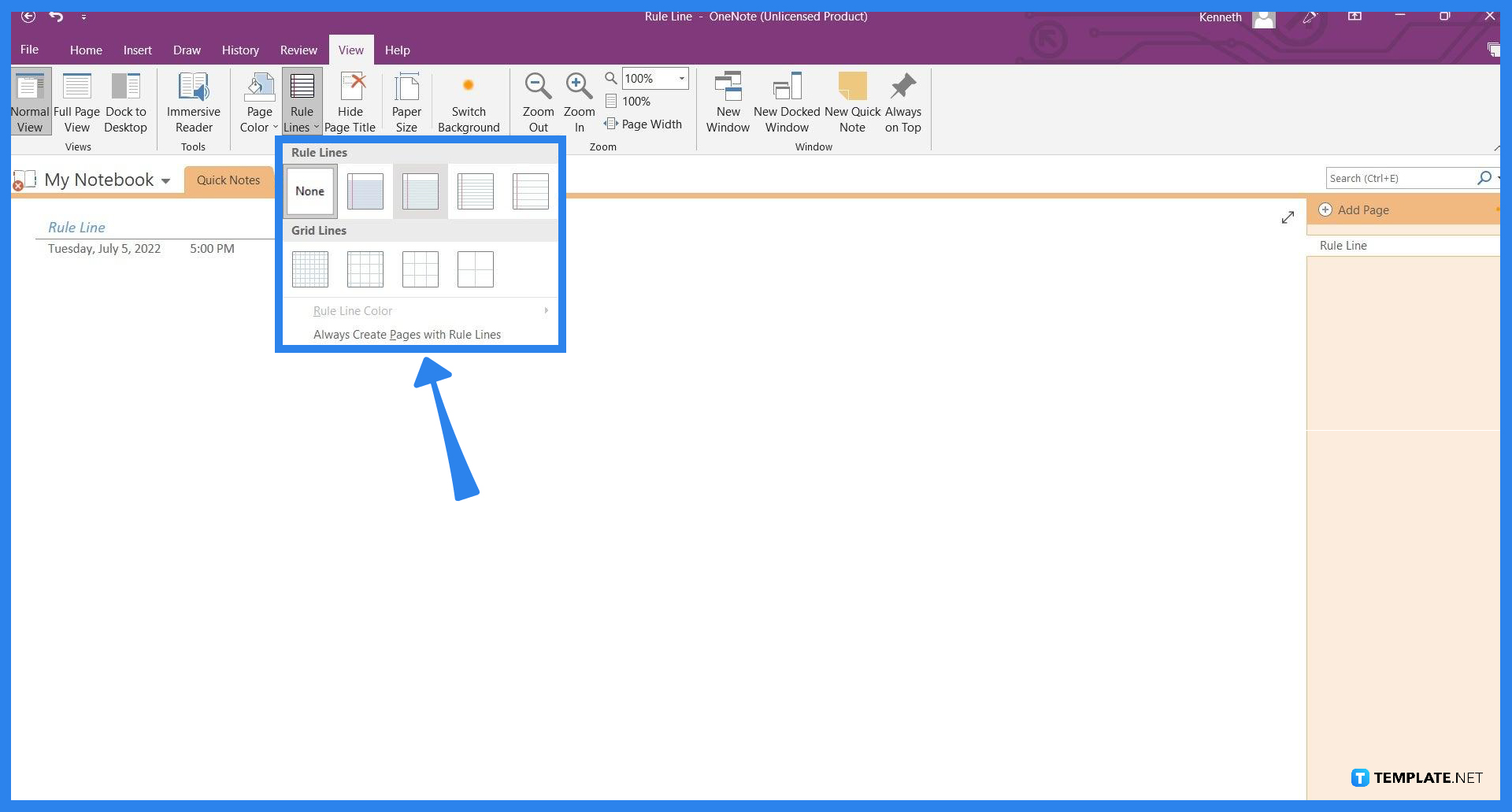Create a New Docked Window
Image resolution: width=1512 pixels, height=812 pixels.
pyautogui.click(x=786, y=101)
